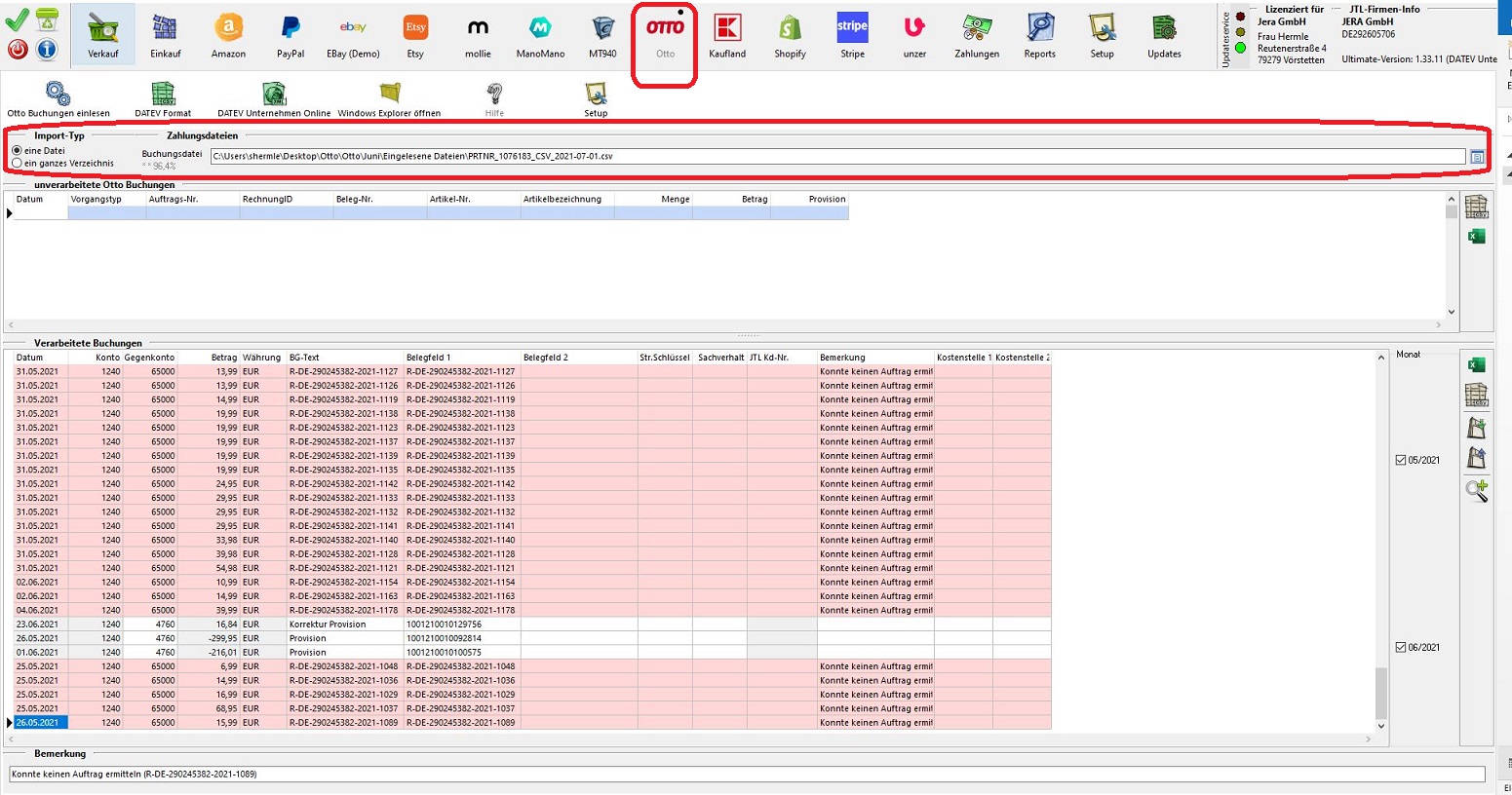
Task: Open the Reports section
Action: (1039, 36)
